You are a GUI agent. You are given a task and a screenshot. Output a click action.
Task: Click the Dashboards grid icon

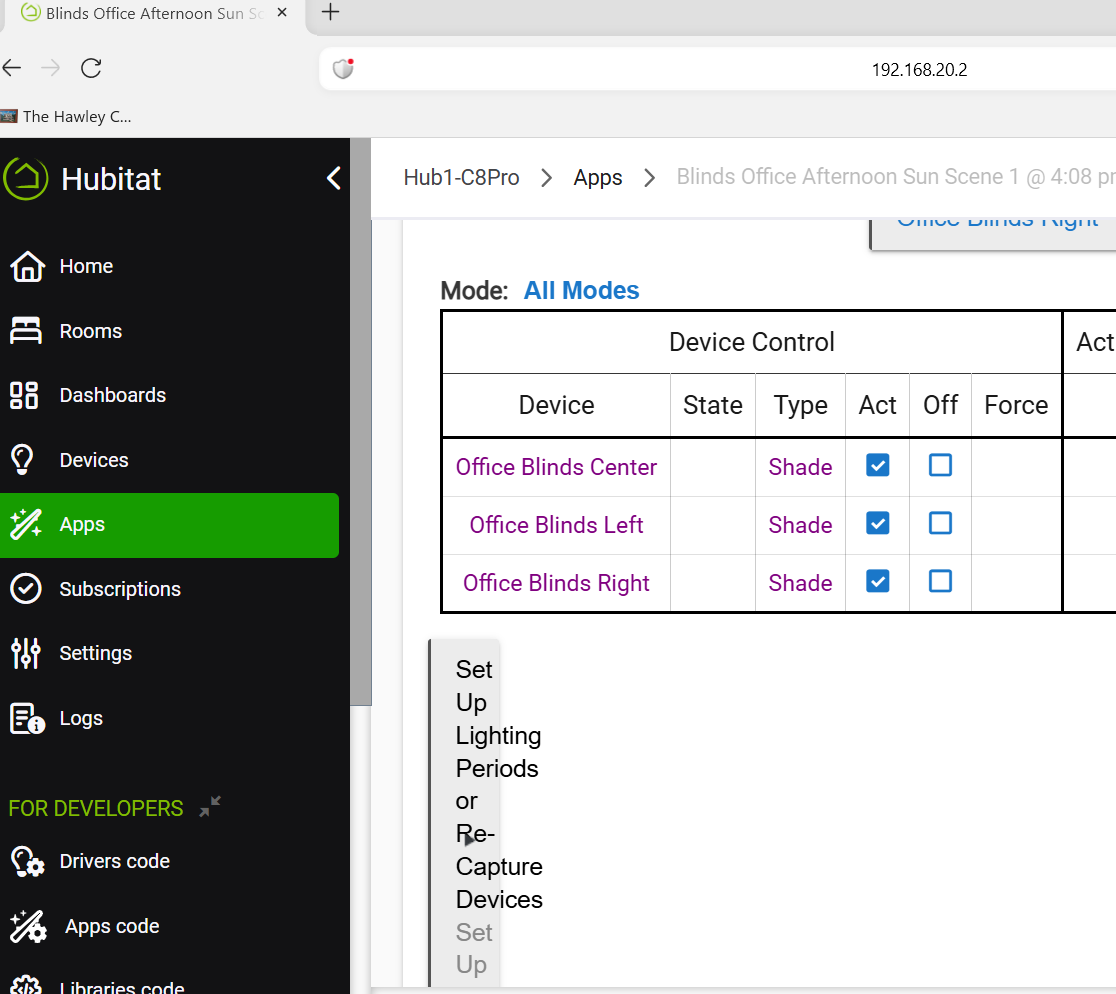click(x=24, y=395)
